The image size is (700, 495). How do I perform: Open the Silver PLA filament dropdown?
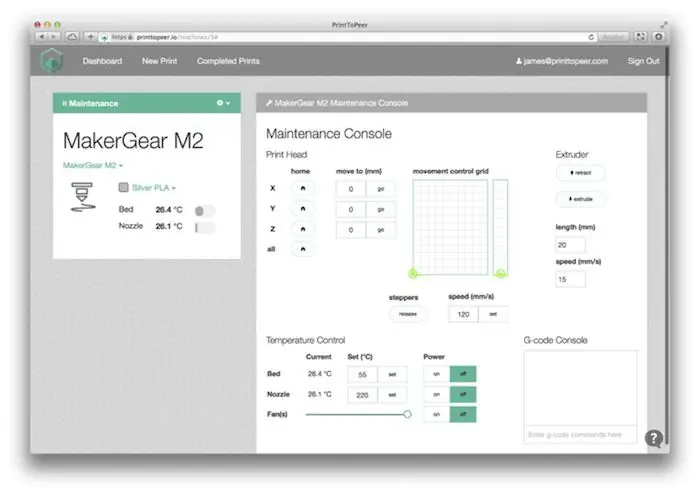(154, 188)
